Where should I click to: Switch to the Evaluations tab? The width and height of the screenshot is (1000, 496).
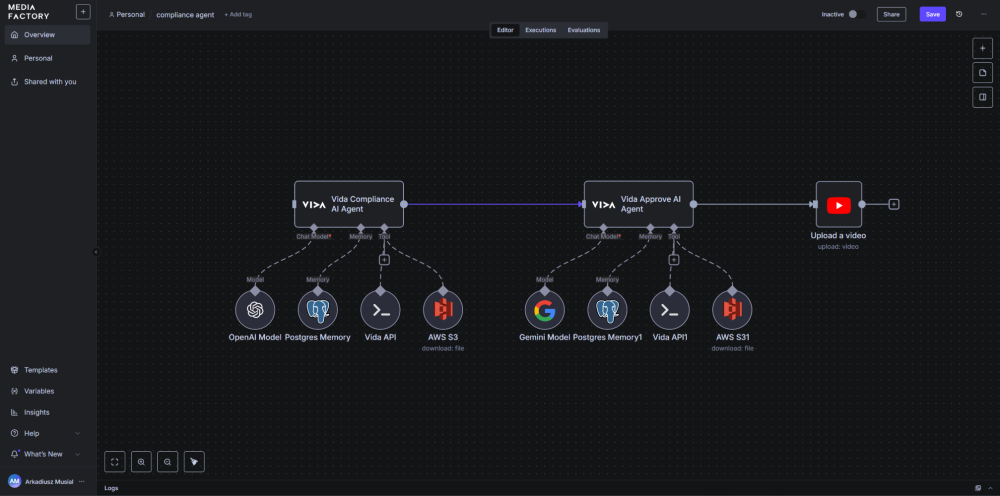[584, 30]
